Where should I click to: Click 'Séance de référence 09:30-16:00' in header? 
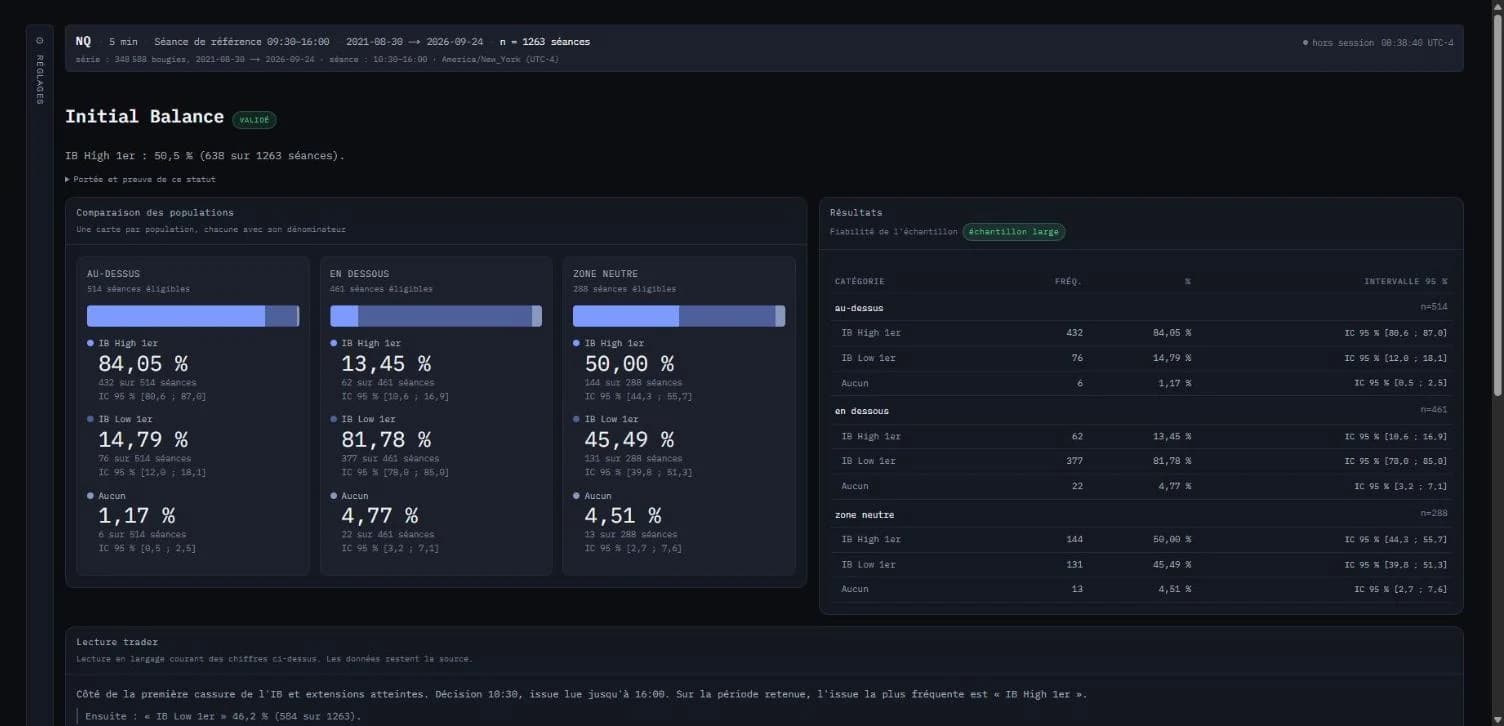(x=242, y=42)
